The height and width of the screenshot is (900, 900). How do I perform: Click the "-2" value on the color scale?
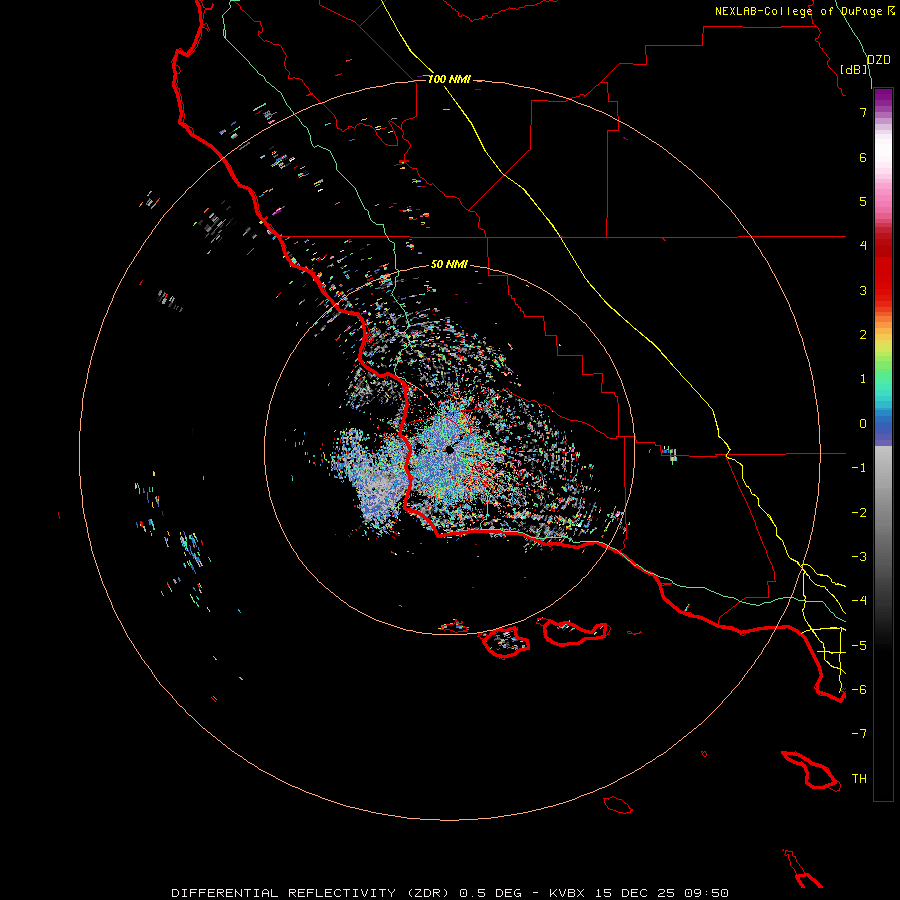[859, 513]
